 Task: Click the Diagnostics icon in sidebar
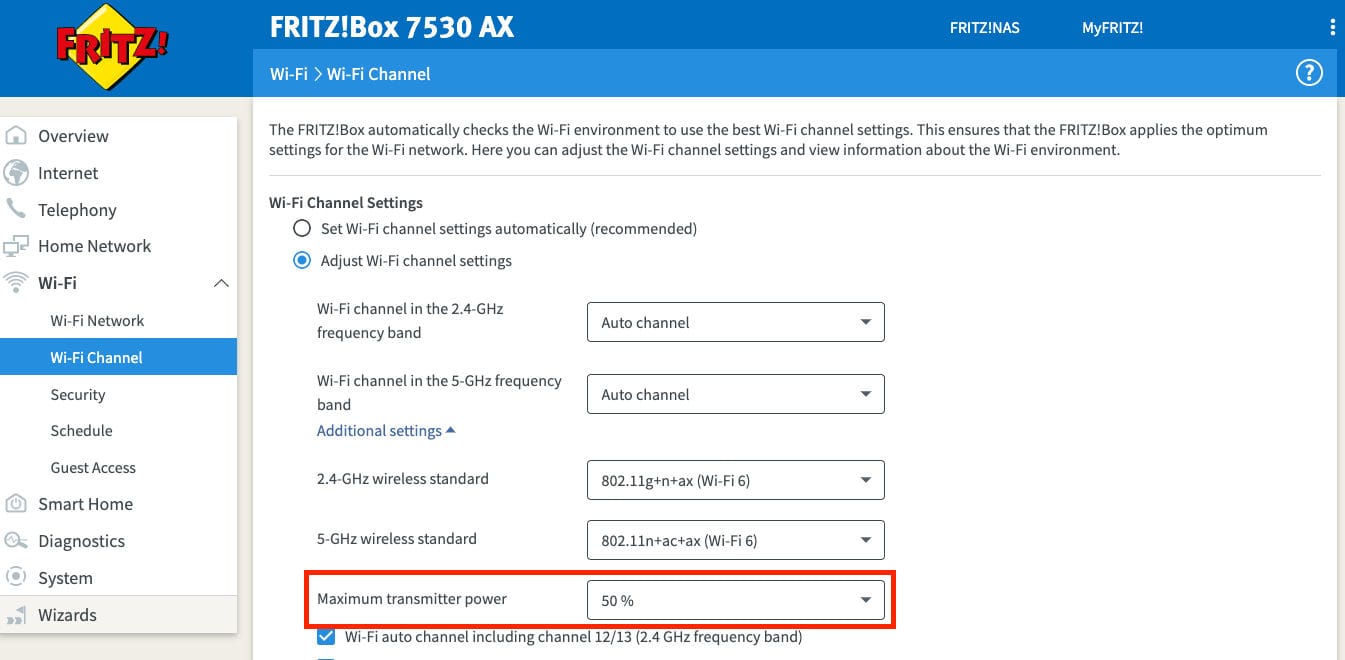point(16,541)
